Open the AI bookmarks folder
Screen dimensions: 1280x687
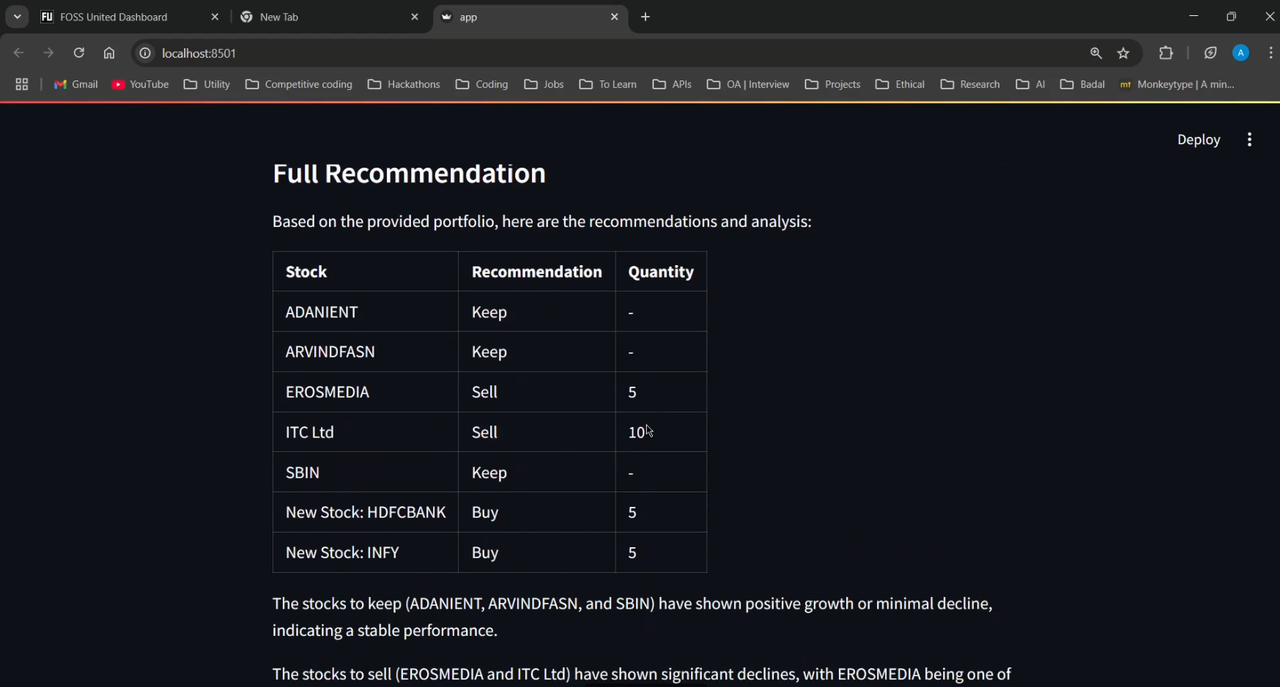1030,84
